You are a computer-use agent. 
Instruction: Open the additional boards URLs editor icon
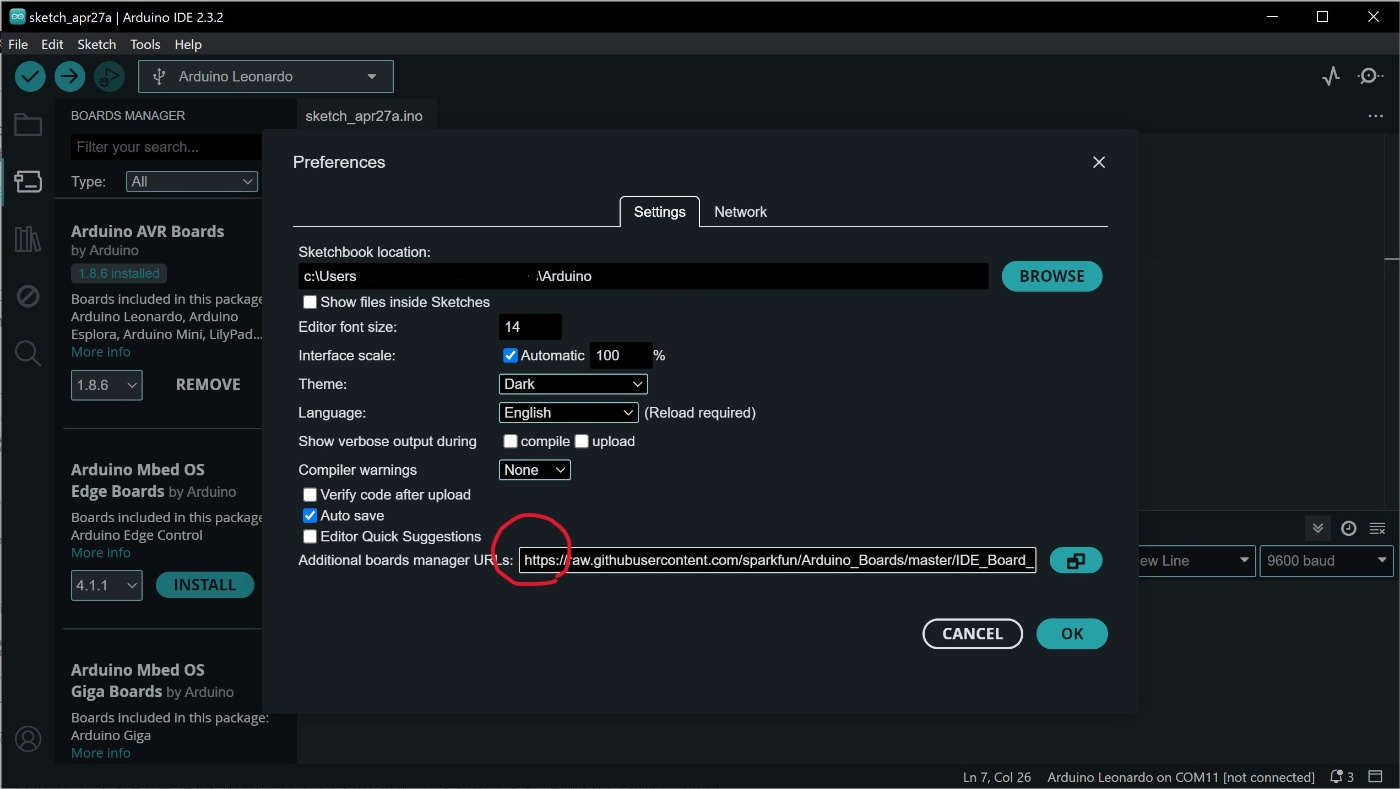pyautogui.click(x=1076, y=561)
